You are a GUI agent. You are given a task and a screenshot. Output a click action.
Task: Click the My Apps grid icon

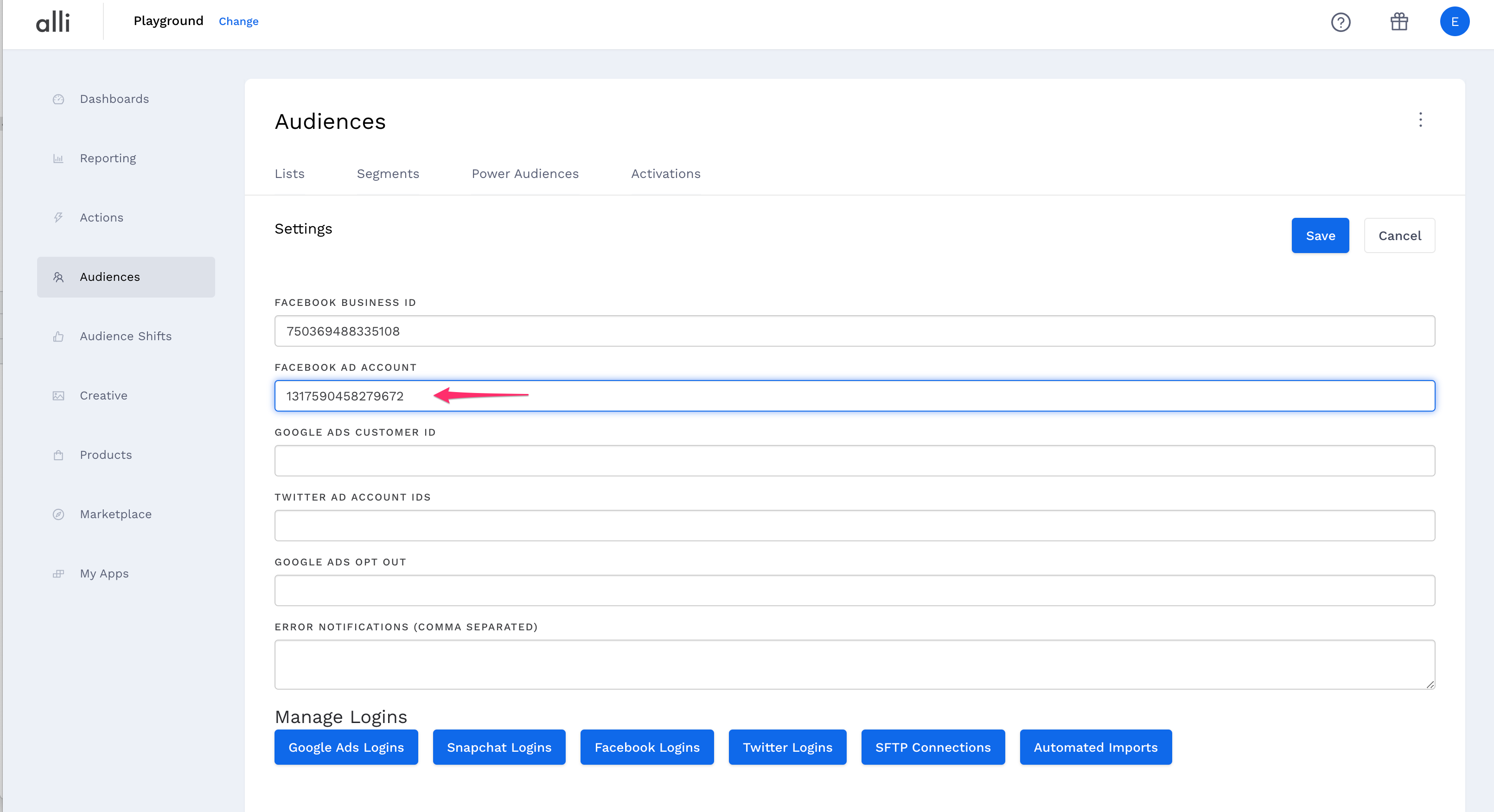pyautogui.click(x=58, y=573)
